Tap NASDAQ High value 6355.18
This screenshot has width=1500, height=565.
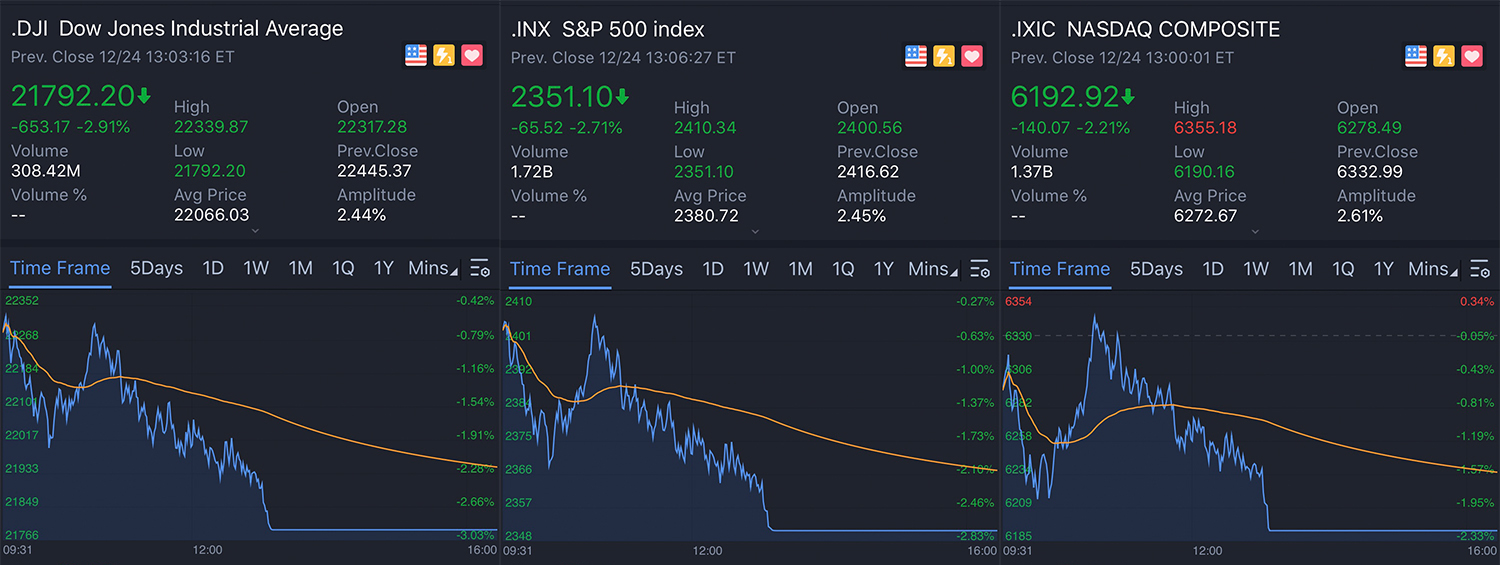point(1205,127)
